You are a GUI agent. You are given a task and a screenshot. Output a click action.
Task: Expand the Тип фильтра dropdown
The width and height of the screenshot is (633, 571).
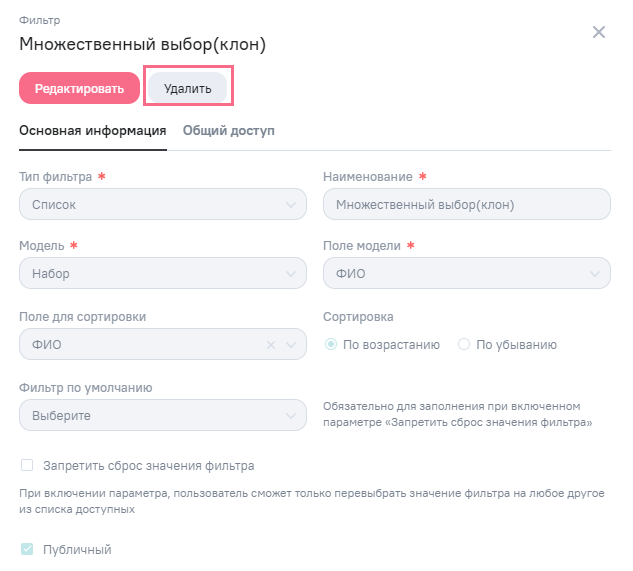coord(162,205)
